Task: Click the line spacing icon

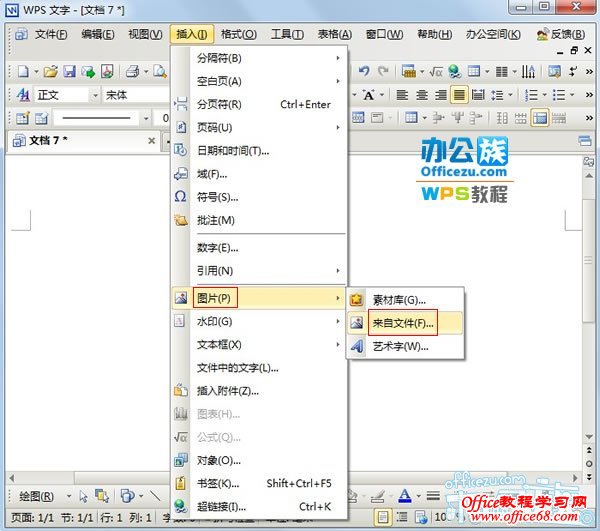Action: 497,94
